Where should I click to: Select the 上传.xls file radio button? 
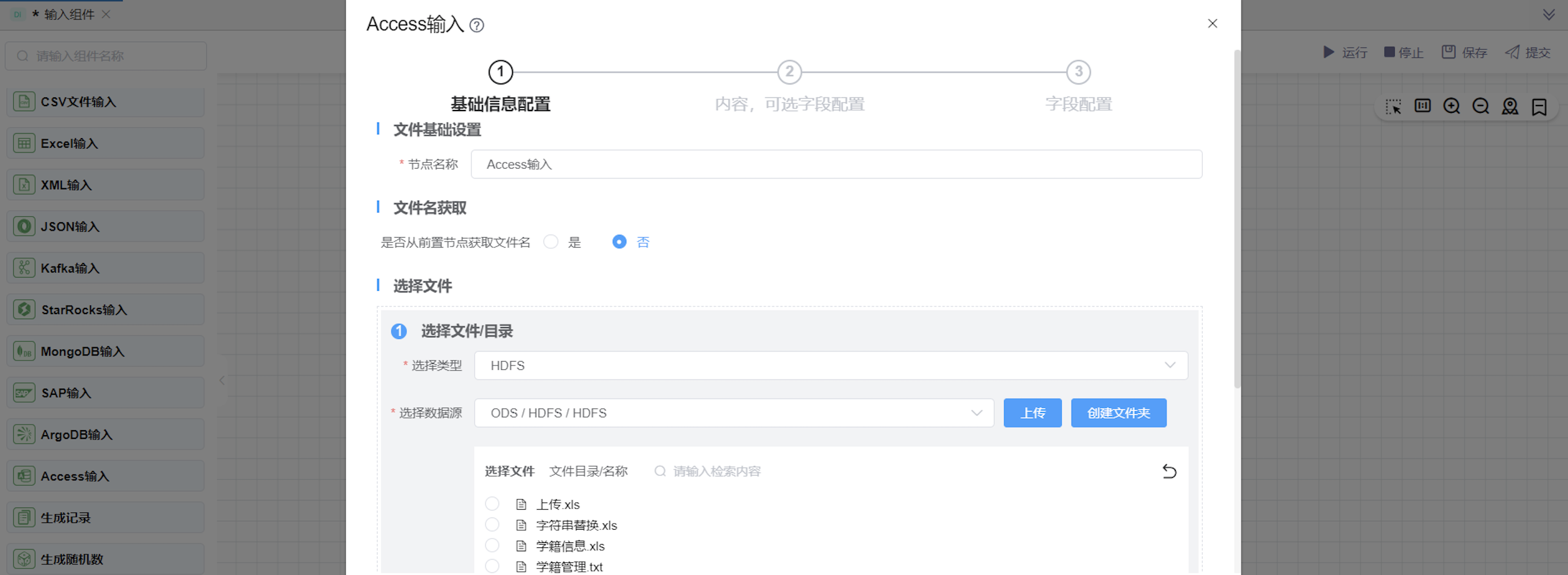pos(492,504)
